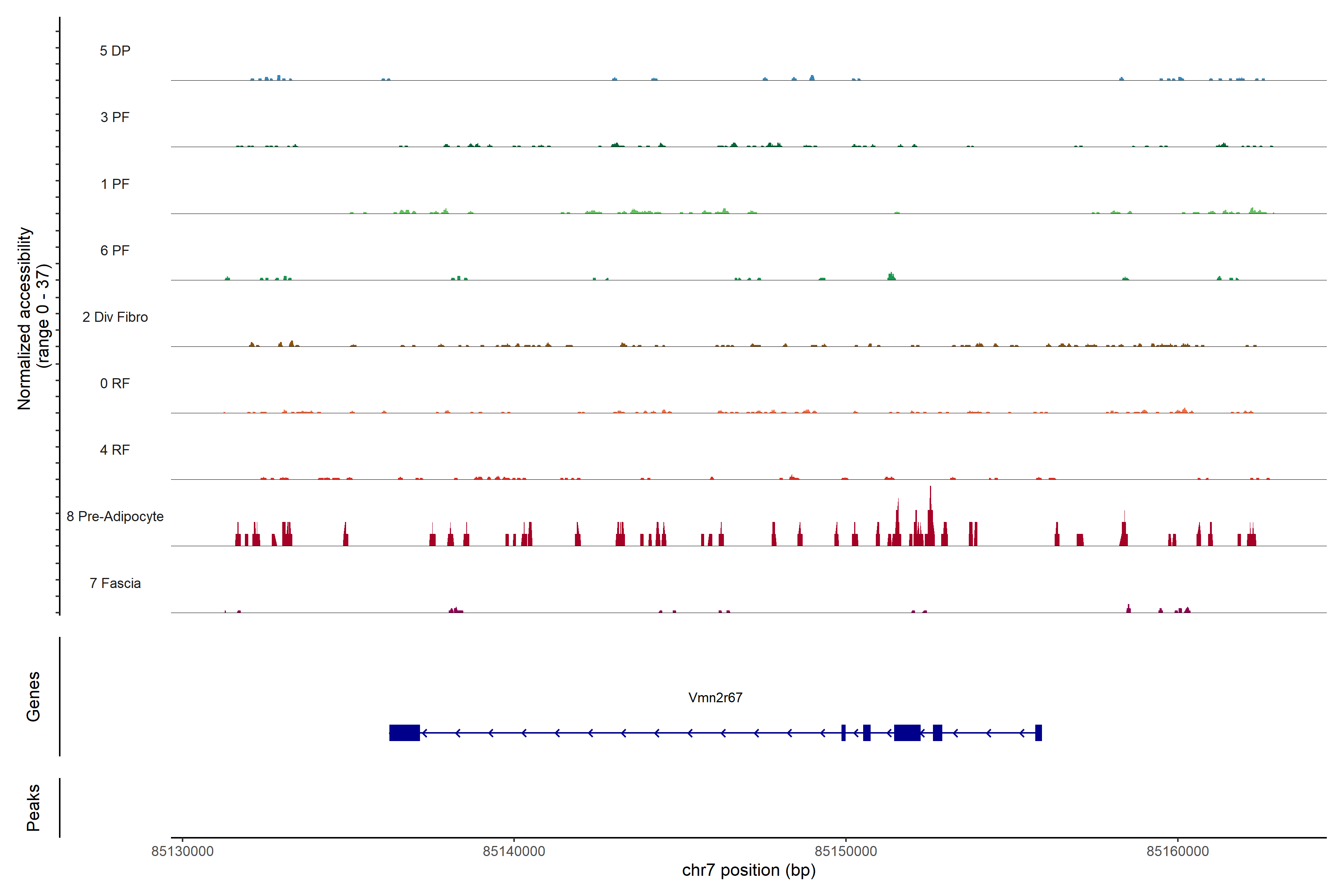Click the 4 RF track label

[115, 450]
